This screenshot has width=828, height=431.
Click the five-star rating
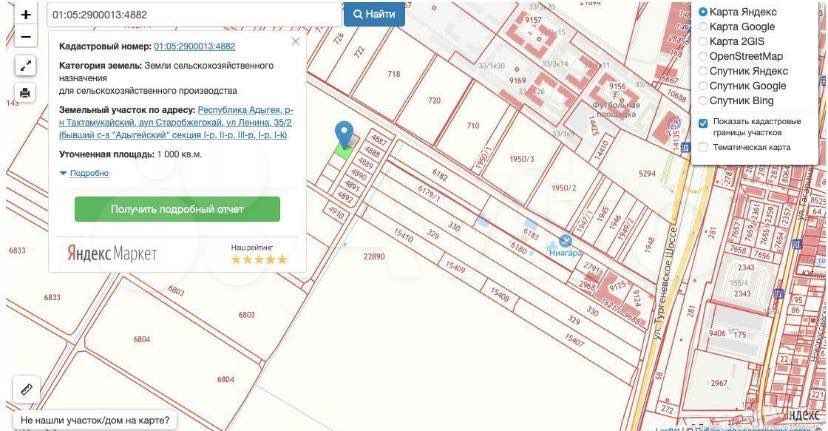click(x=259, y=259)
